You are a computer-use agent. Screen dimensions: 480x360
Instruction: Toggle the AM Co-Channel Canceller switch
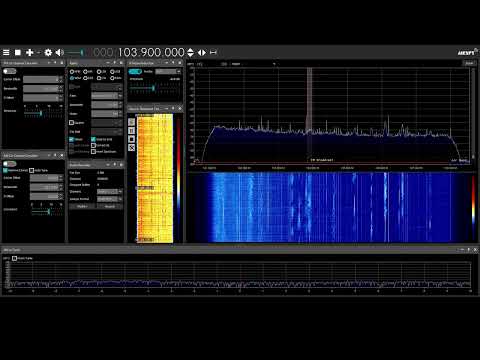pos(9,164)
